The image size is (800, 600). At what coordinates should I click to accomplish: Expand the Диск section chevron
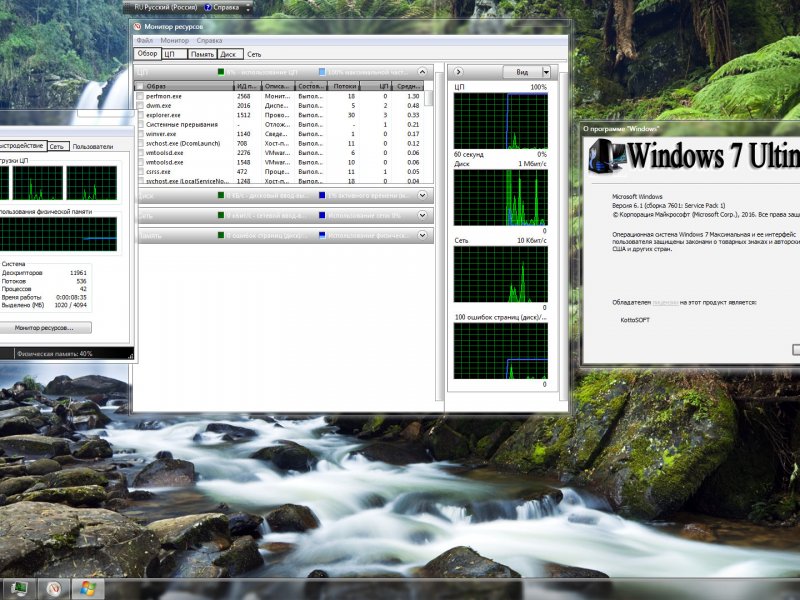tap(422, 195)
